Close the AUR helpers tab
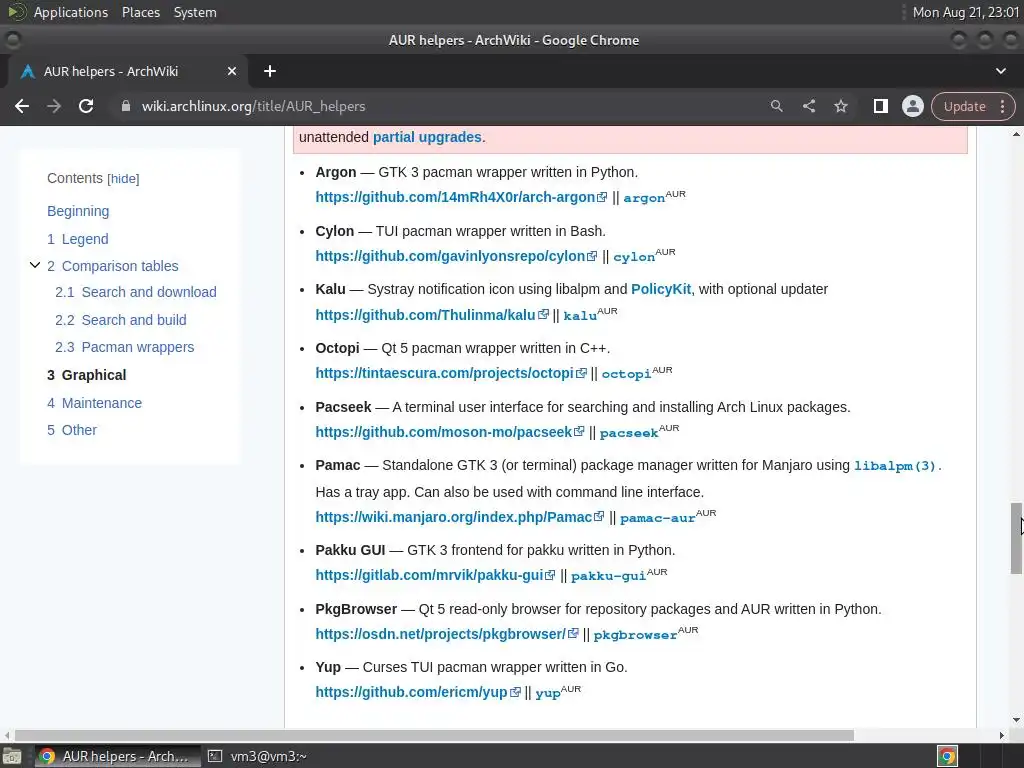1024x768 pixels. (232, 71)
